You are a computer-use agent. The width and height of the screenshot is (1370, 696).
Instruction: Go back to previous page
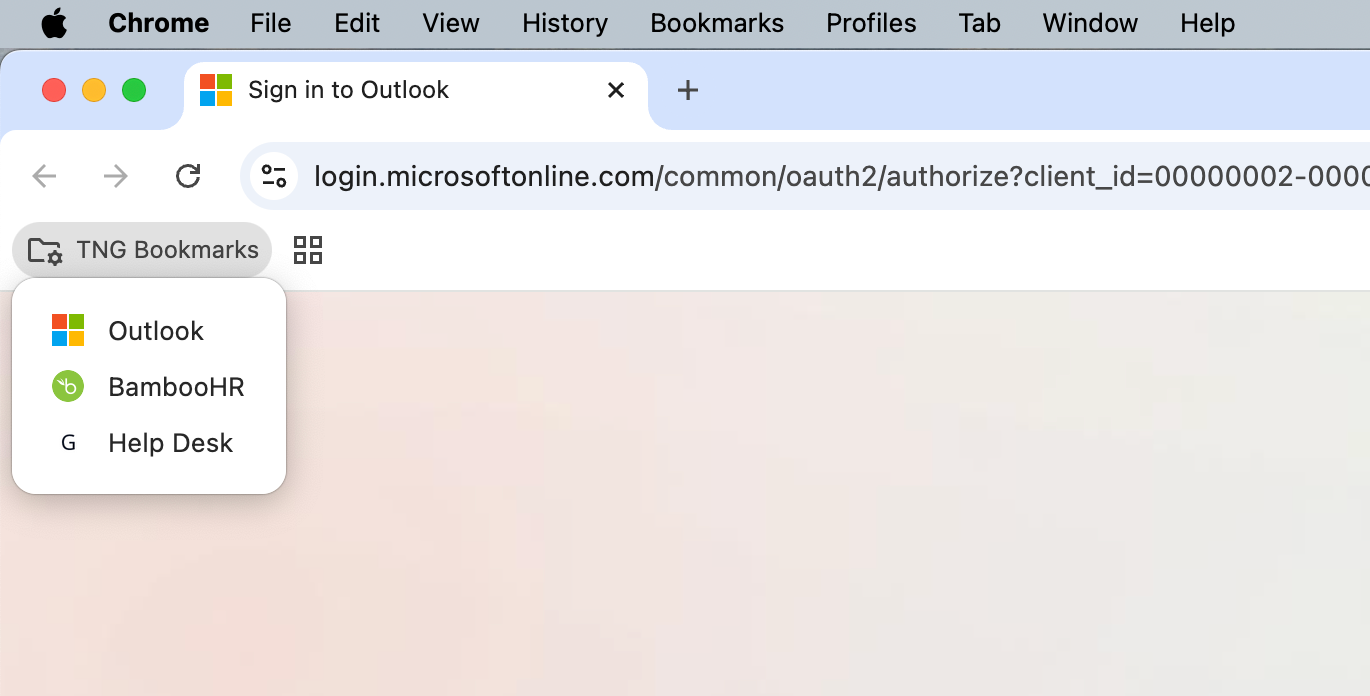(x=45, y=177)
